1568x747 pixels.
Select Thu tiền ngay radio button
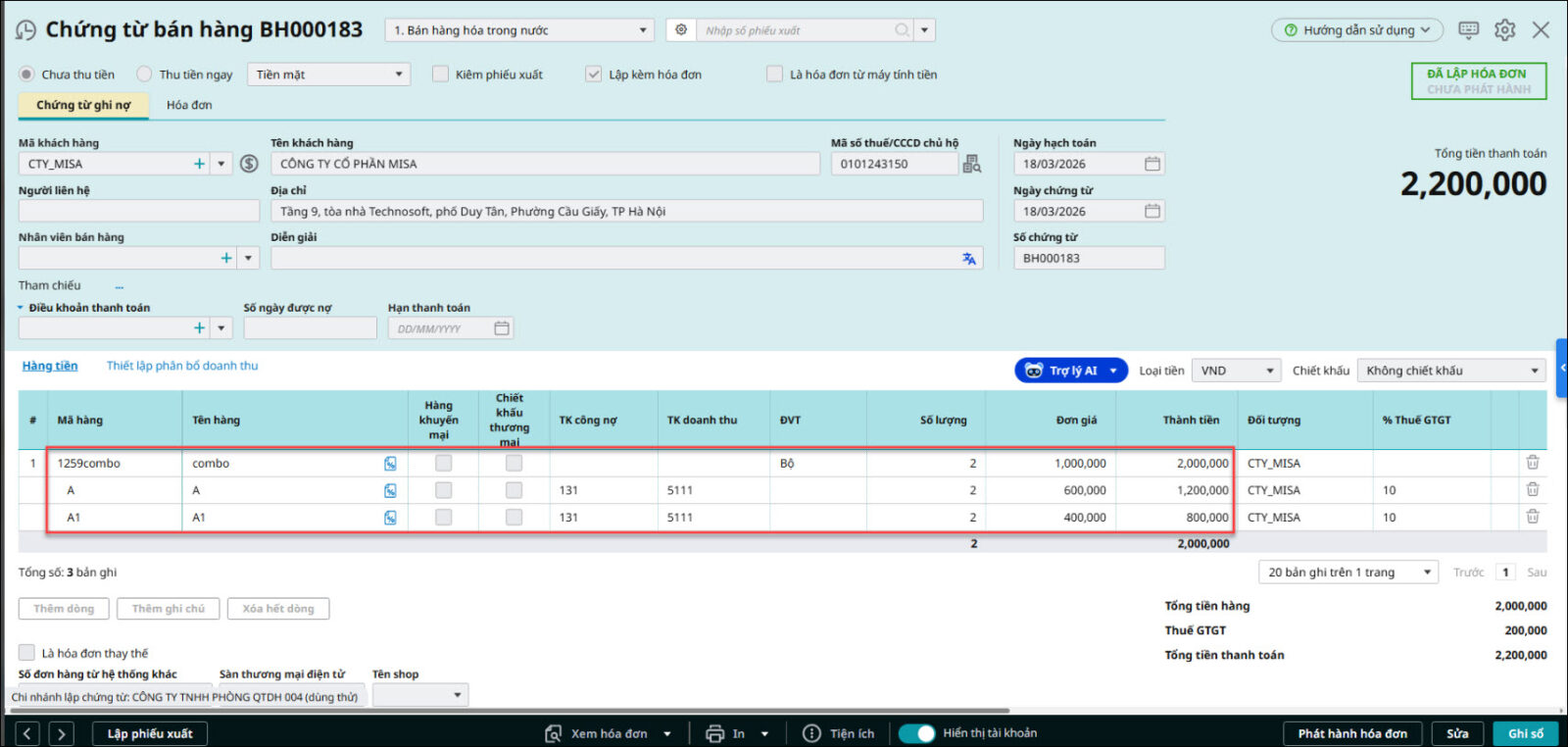point(145,75)
